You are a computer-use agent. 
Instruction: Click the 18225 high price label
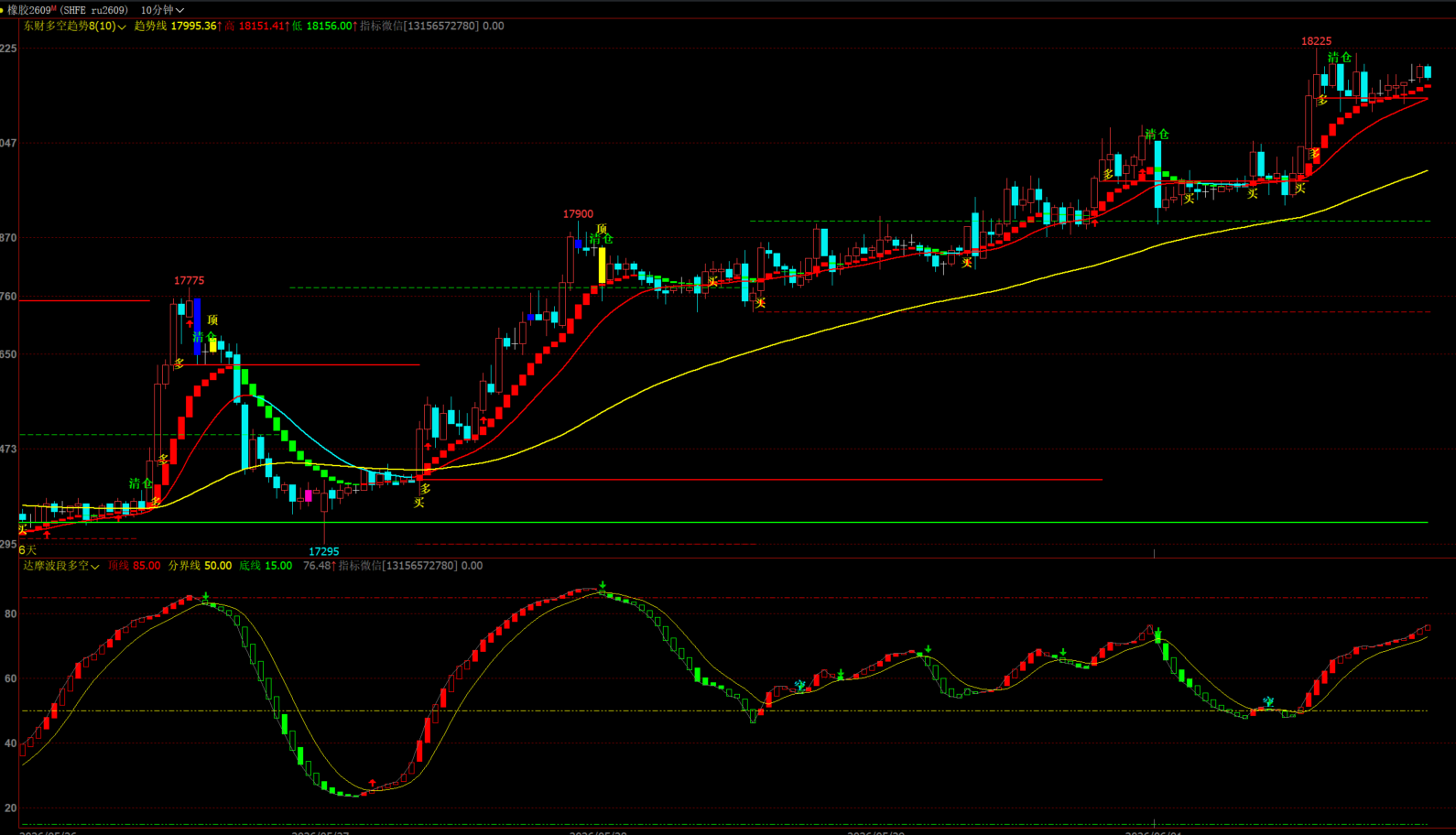[1316, 41]
